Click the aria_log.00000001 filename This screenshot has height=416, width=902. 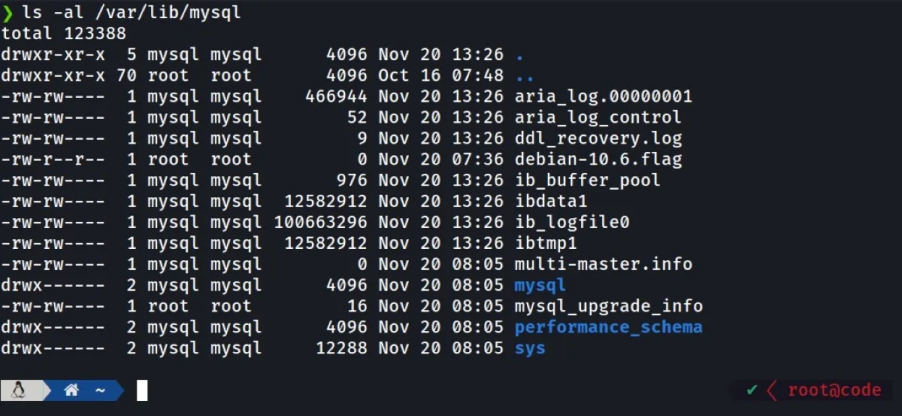coord(603,96)
